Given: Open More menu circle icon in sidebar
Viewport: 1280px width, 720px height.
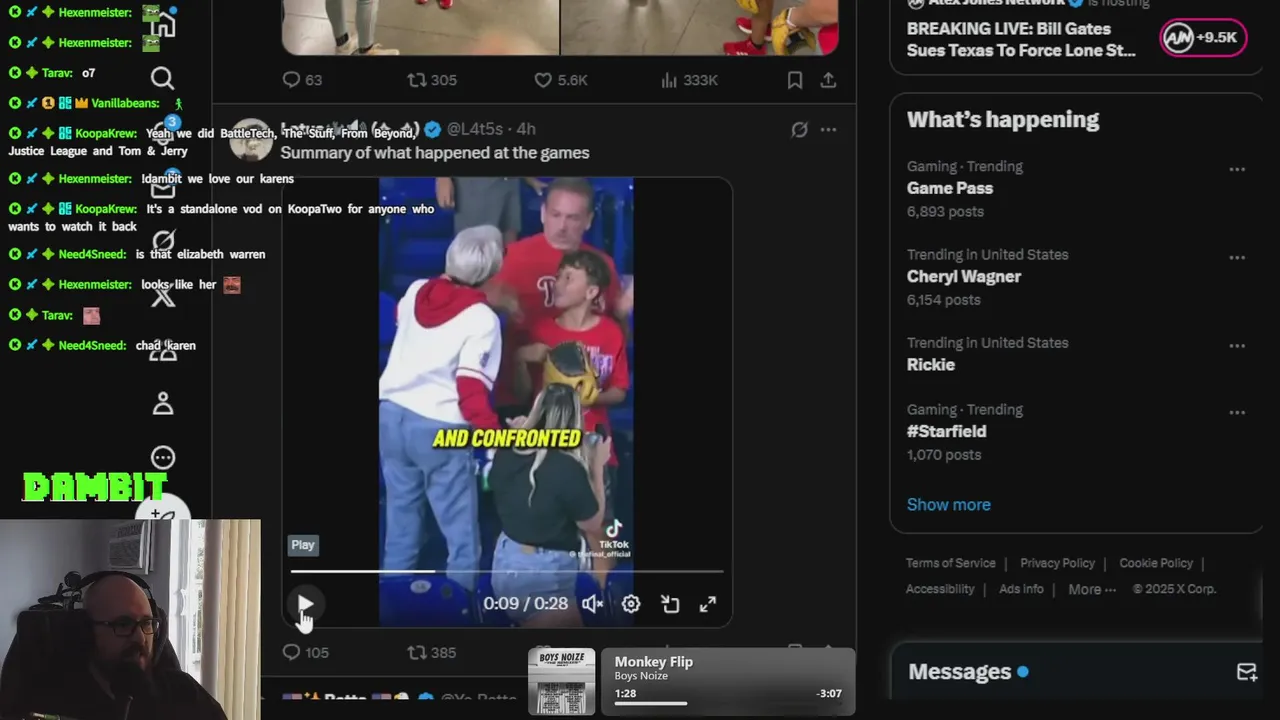Looking at the screenshot, I should (163, 457).
